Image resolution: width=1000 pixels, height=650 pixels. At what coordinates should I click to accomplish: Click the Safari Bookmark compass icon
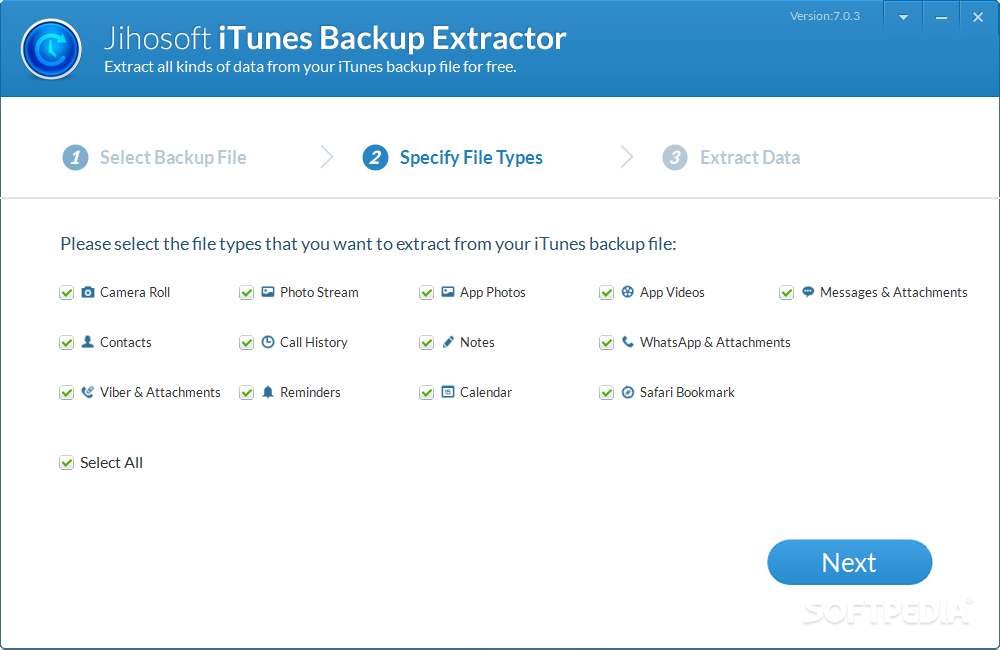click(x=628, y=392)
